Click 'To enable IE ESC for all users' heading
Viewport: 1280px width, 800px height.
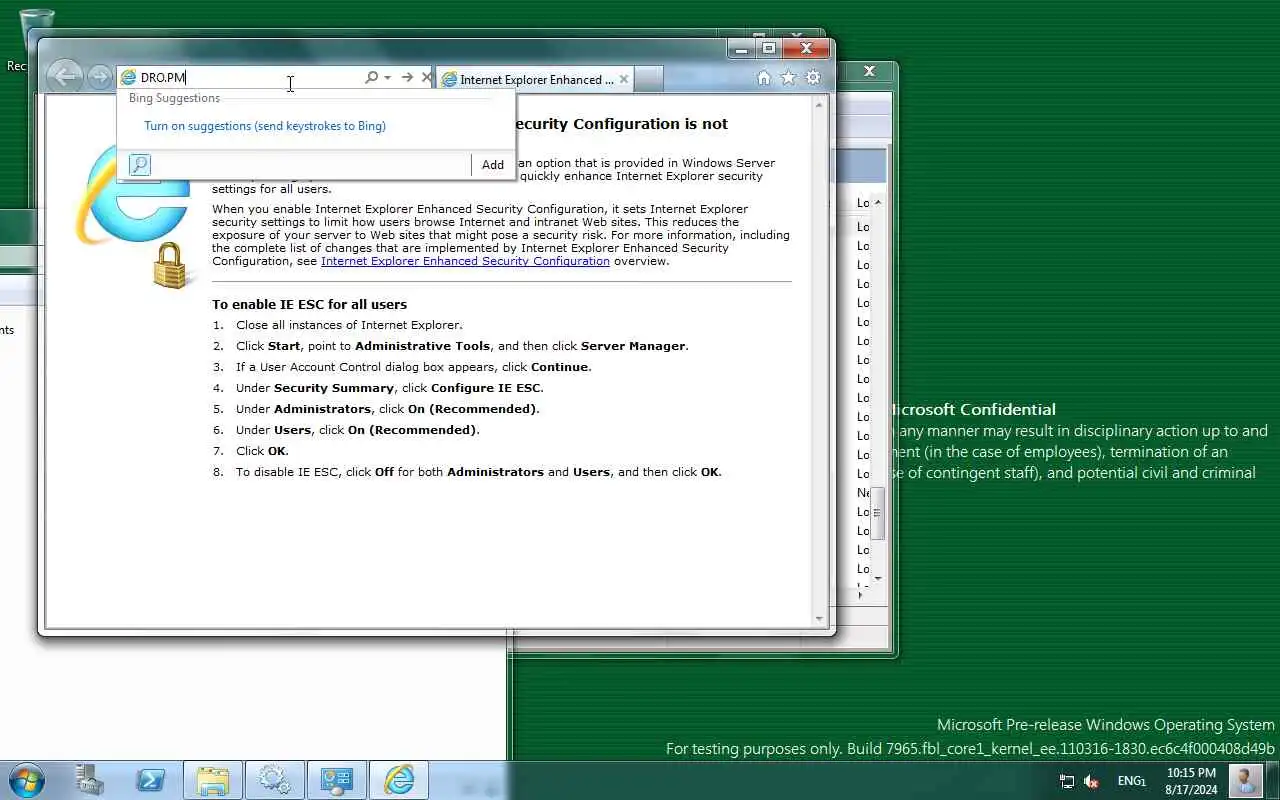point(309,304)
